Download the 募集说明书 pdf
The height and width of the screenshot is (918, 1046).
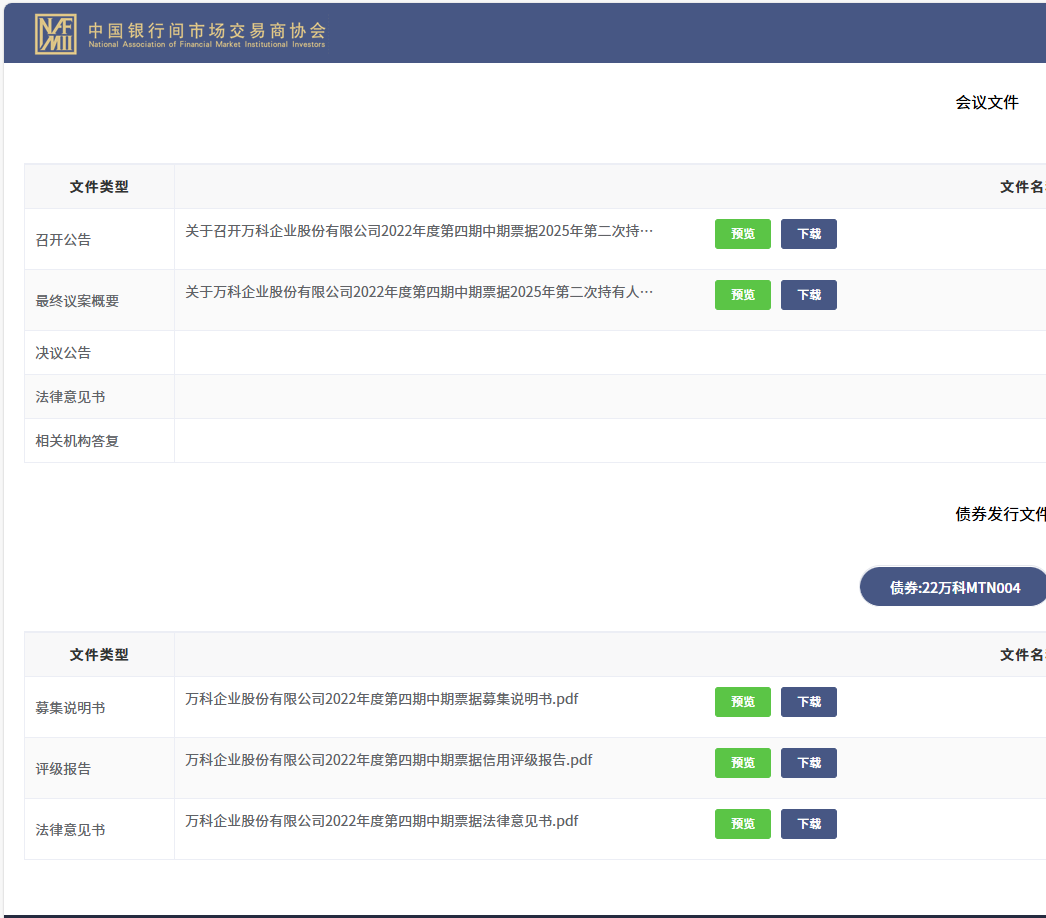[809, 702]
